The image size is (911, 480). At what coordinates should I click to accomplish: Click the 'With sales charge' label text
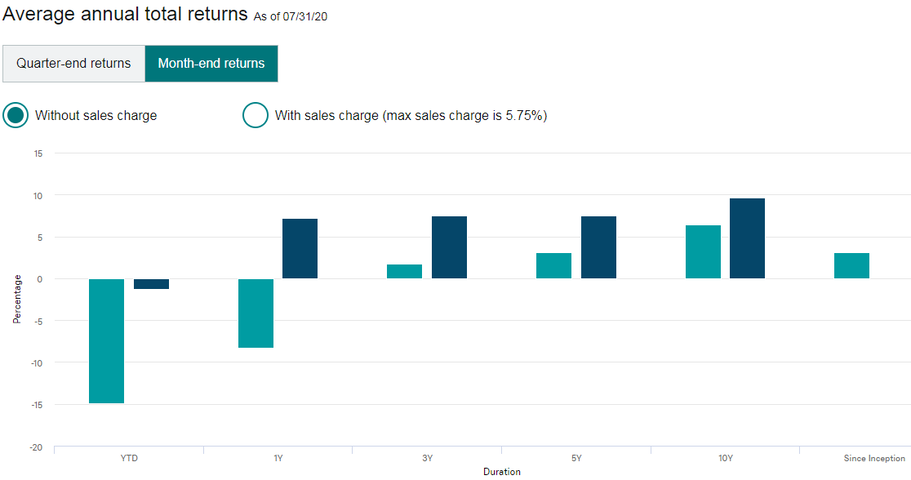(410, 115)
